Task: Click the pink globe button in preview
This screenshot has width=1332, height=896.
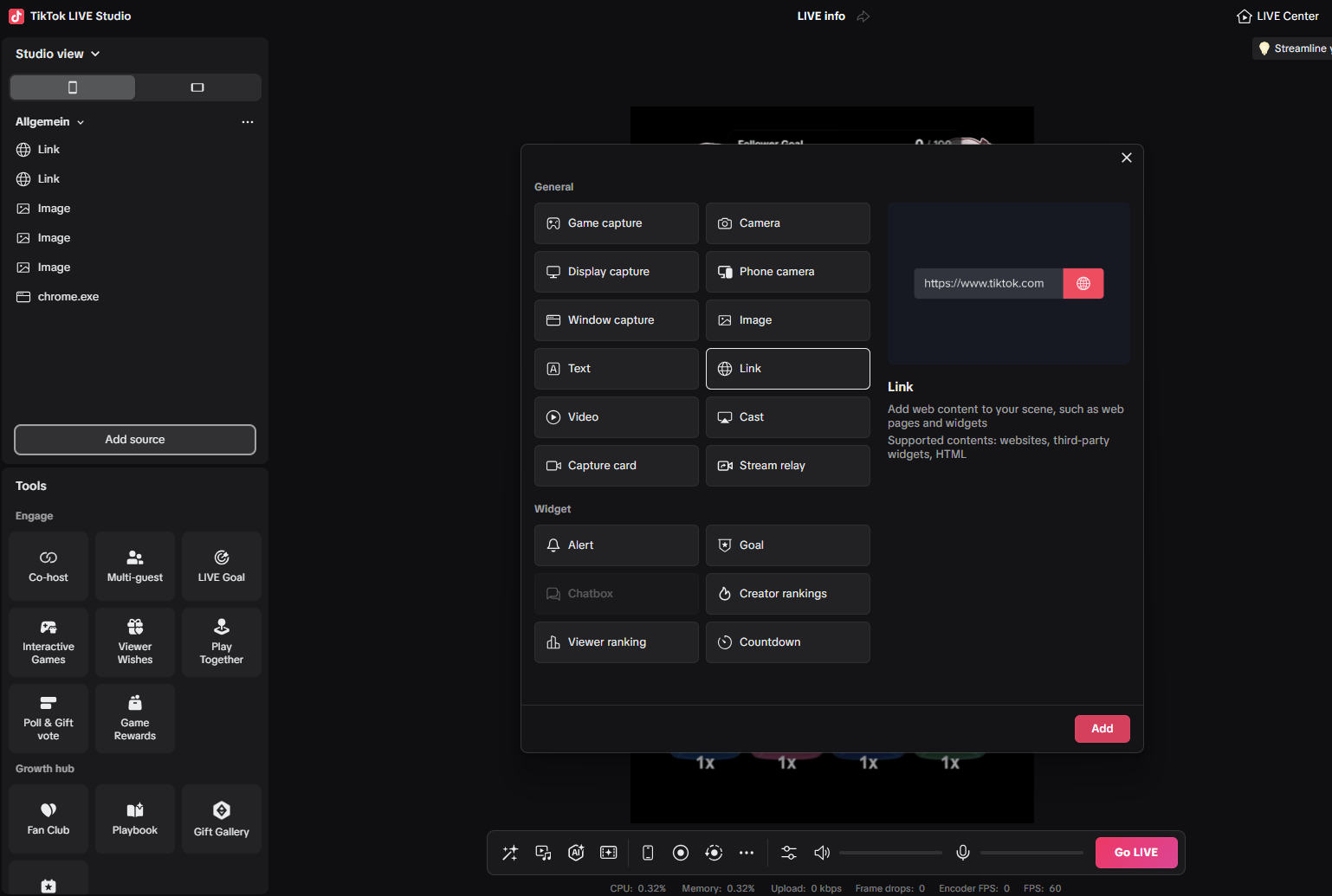Action: (1083, 283)
